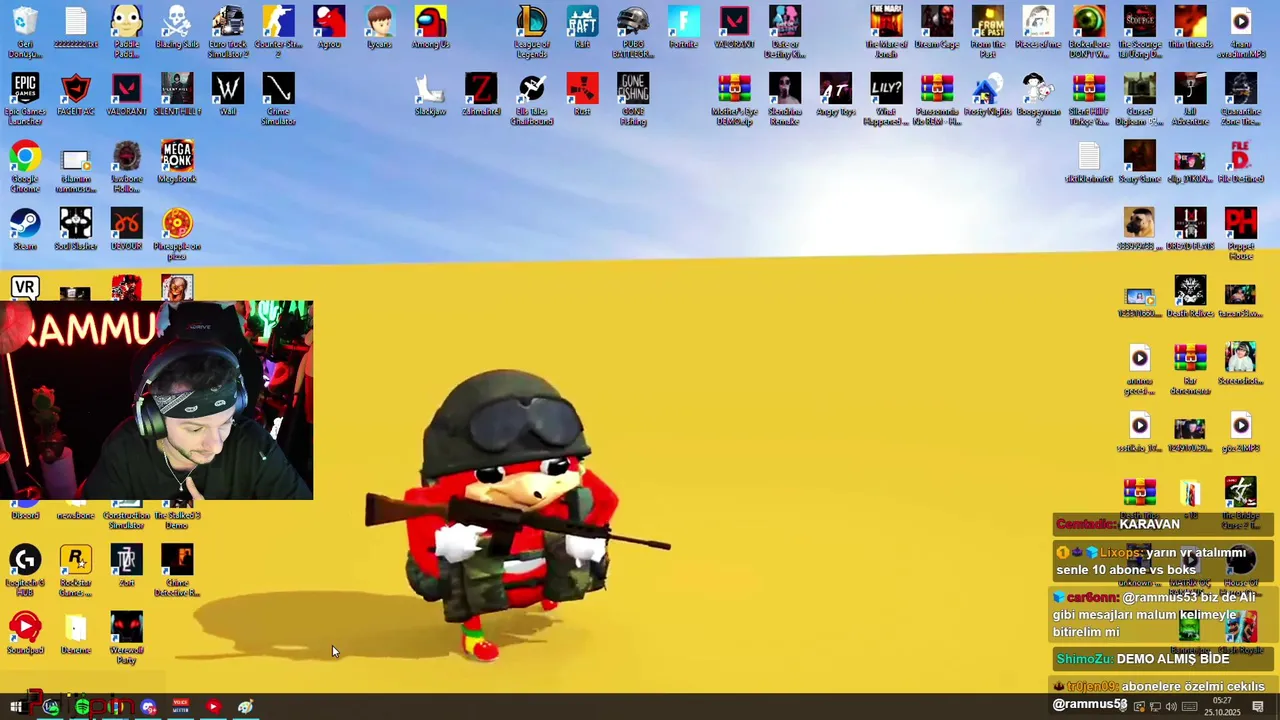This screenshot has height=720, width=1280.
Task: Launch Google Chrome from desktop
Action: point(25,166)
